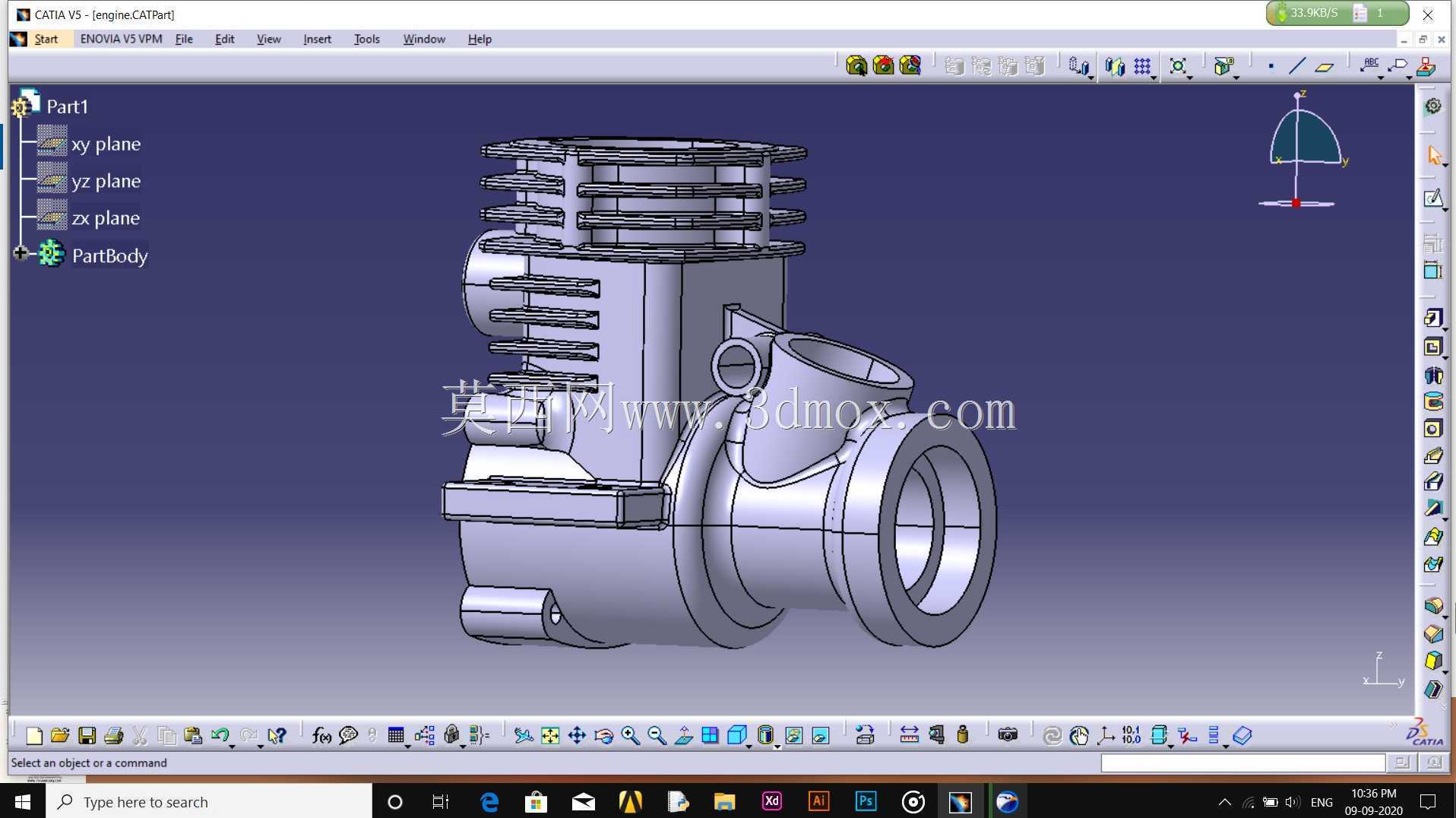Open the View menu

coord(268,39)
